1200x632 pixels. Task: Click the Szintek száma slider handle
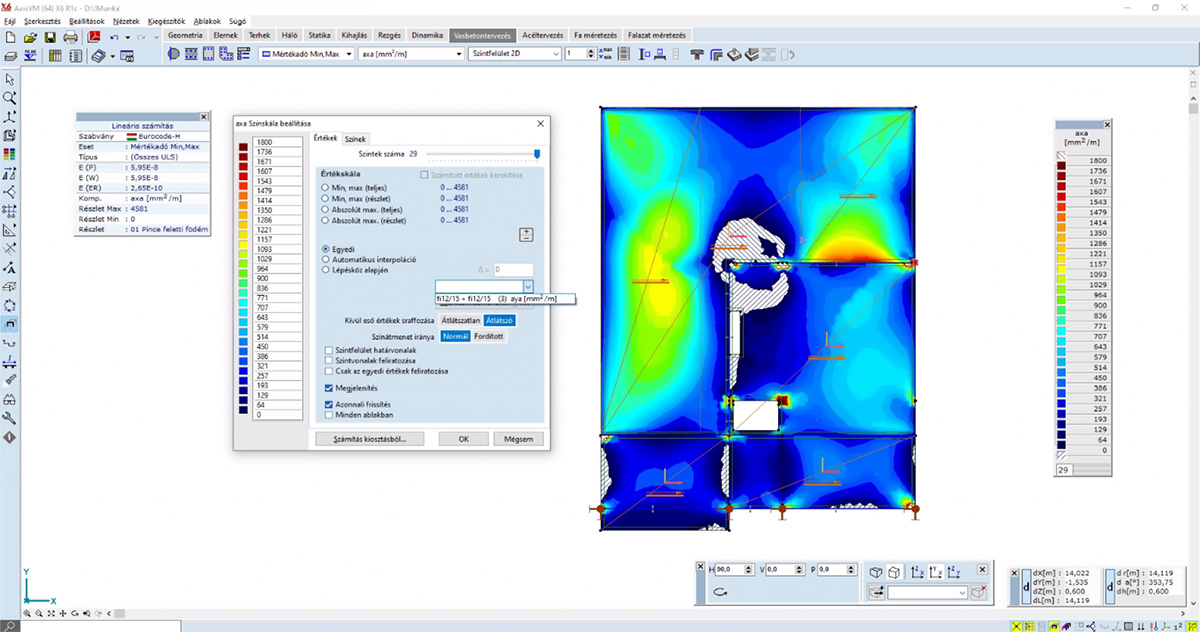(537, 154)
